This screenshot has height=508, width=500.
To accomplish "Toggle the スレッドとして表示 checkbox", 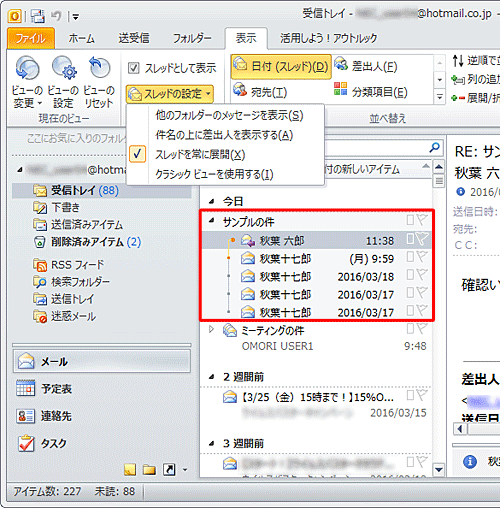I will pyautogui.click(x=134, y=68).
